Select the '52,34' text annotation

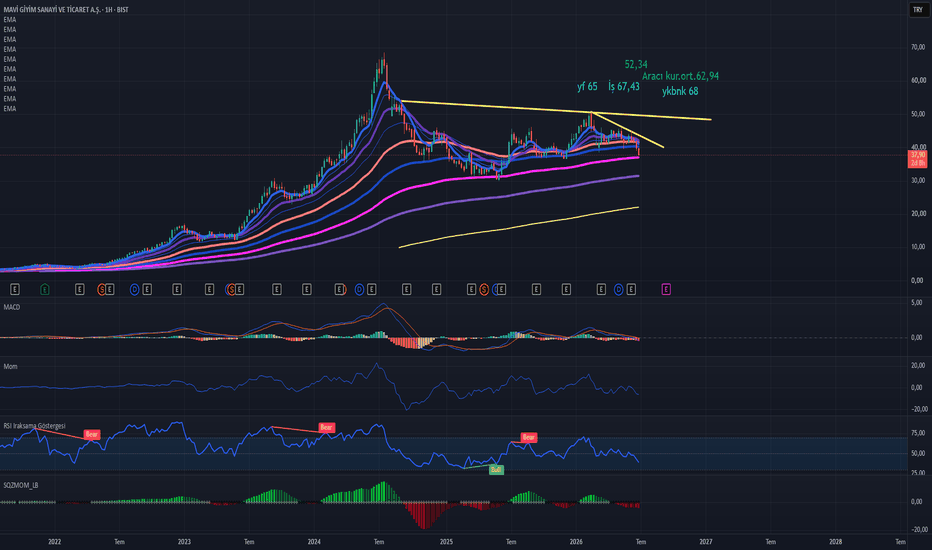[636, 64]
